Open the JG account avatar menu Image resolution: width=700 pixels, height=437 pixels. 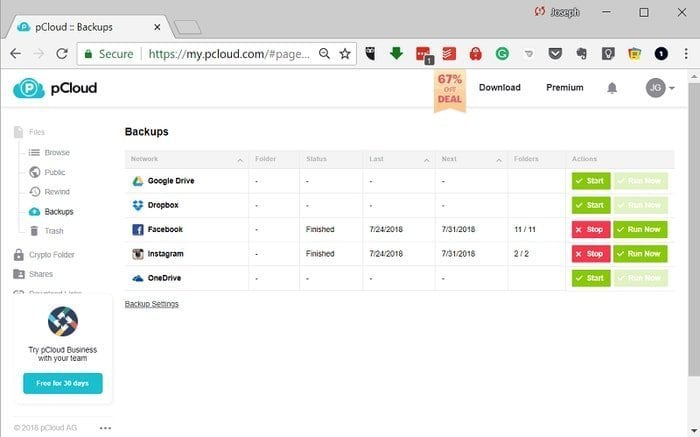(660, 88)
